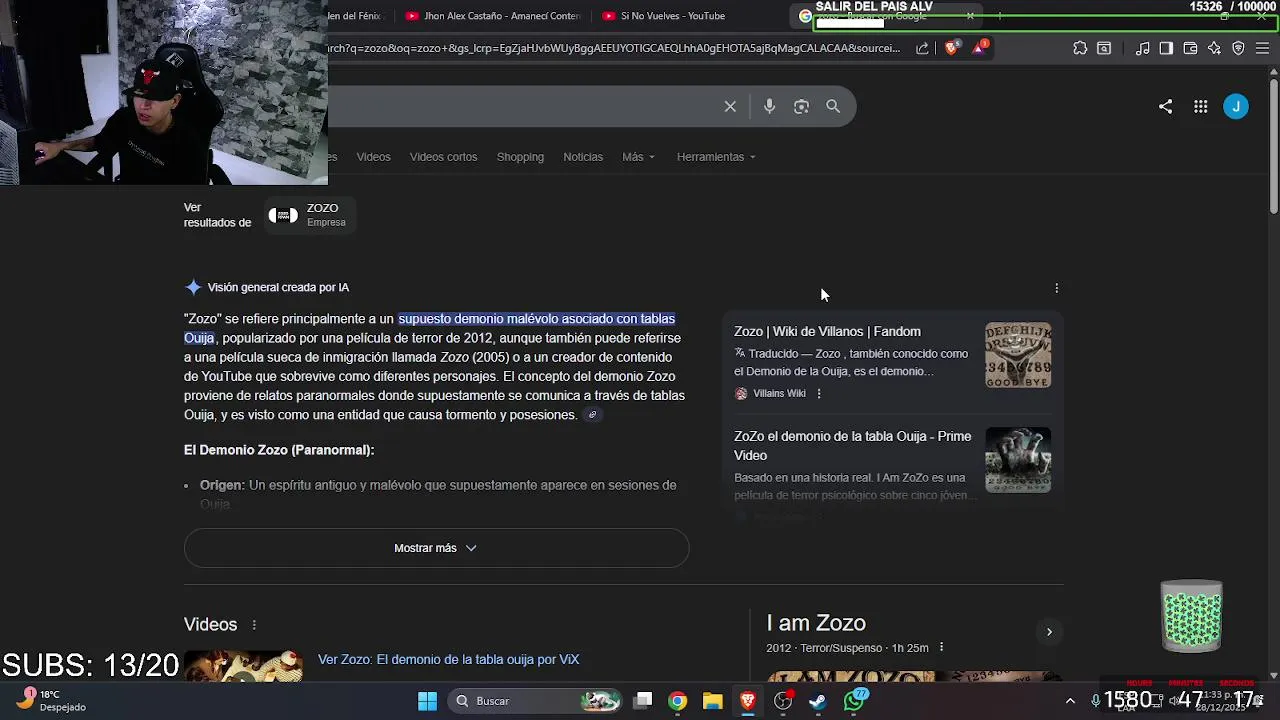Open Windows Start menu
1280x720 pixels.
pyautogui.click(x=427, y=701)
